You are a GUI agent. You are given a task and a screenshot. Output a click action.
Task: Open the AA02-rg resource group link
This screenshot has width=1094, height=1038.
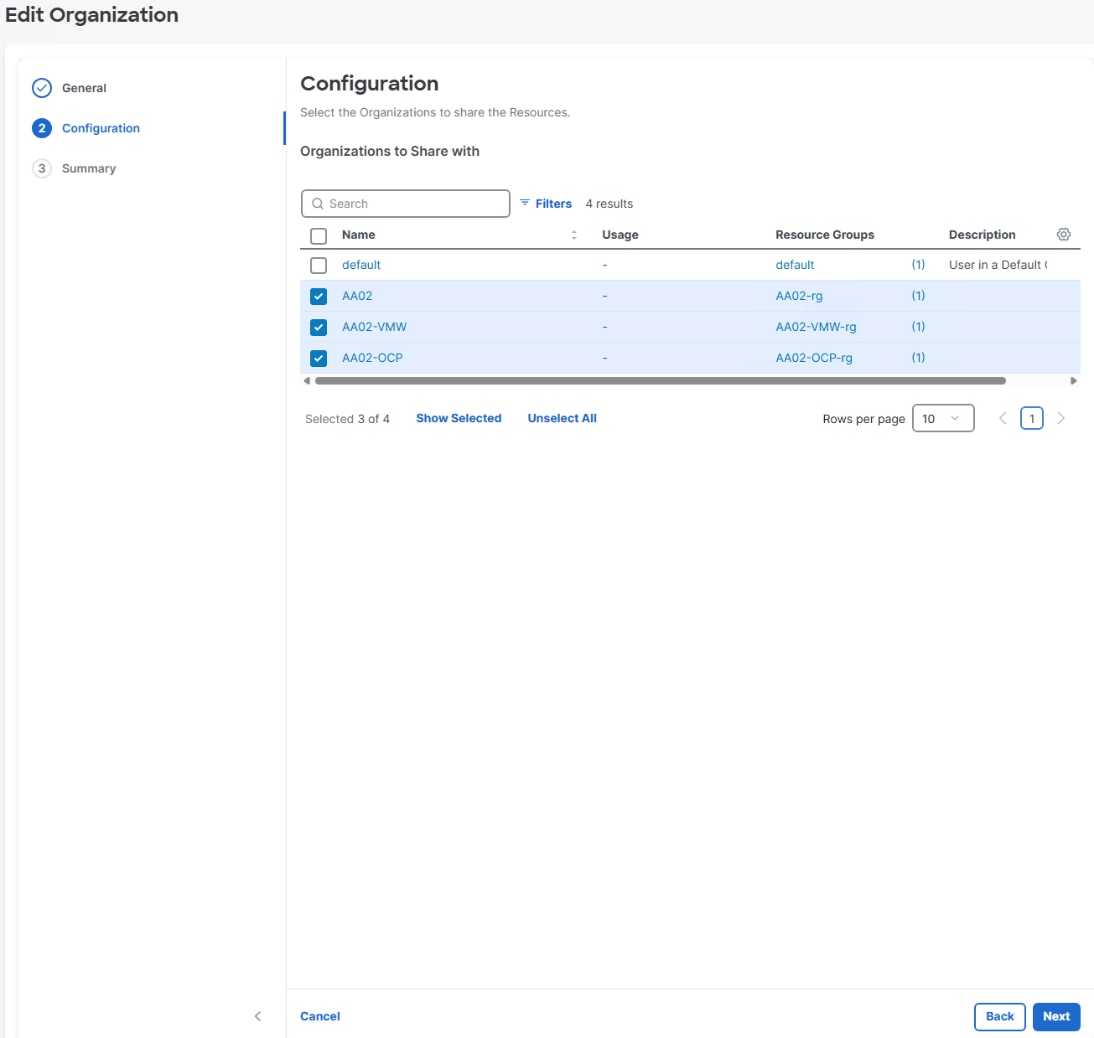799,296
